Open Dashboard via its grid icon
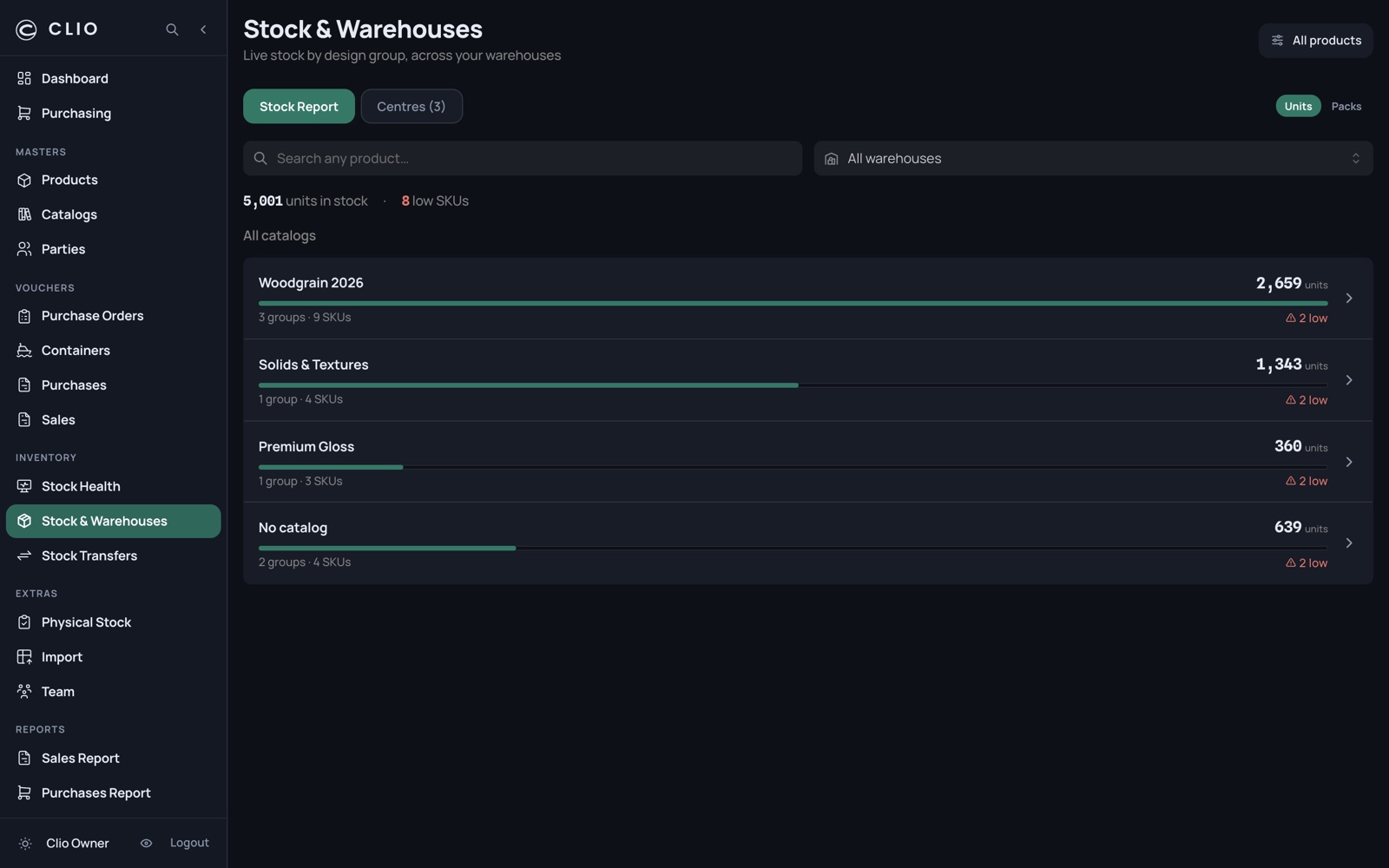 click(x=24, y=78)
